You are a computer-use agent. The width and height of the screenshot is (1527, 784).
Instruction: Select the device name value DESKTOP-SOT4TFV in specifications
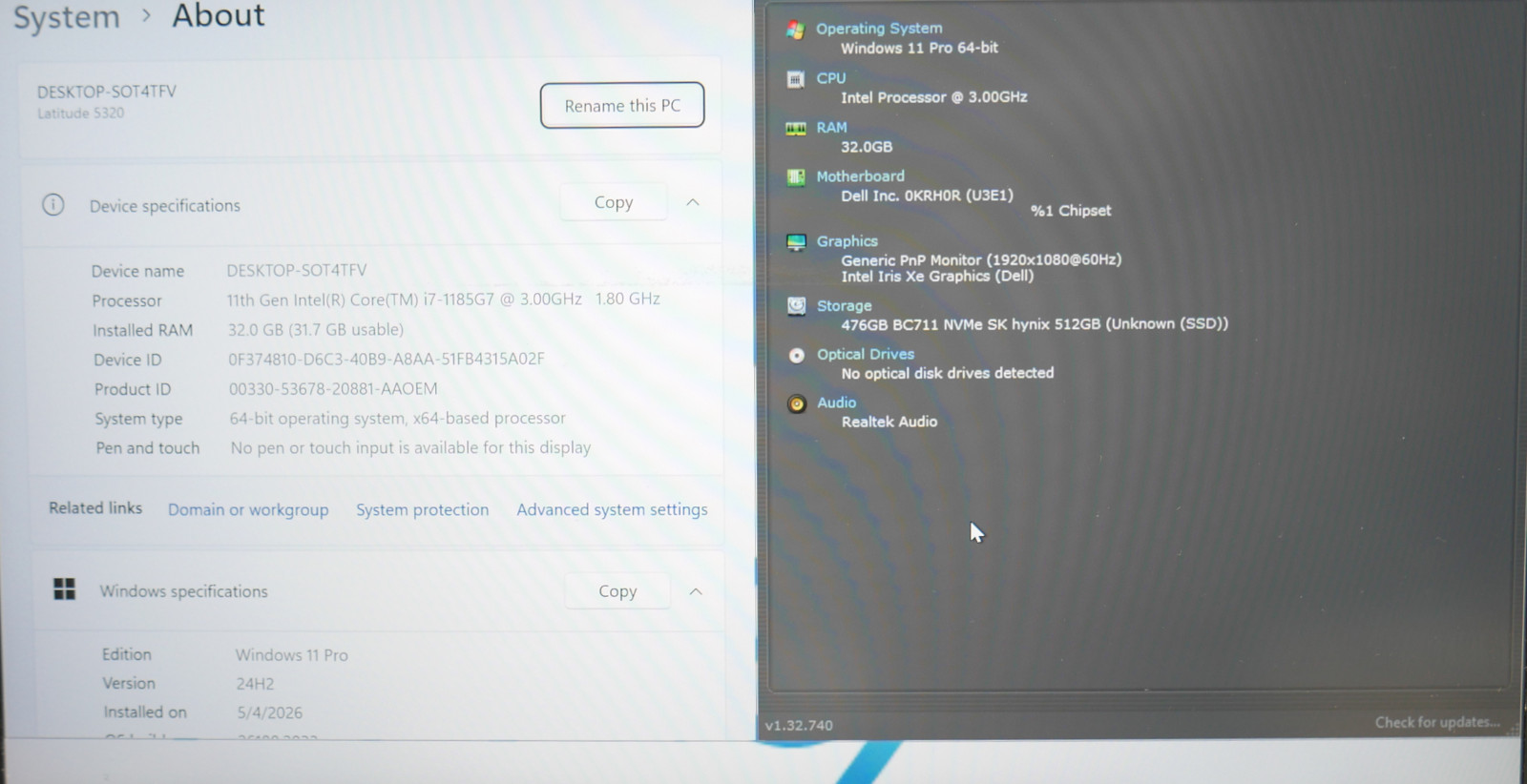point(297,270)
